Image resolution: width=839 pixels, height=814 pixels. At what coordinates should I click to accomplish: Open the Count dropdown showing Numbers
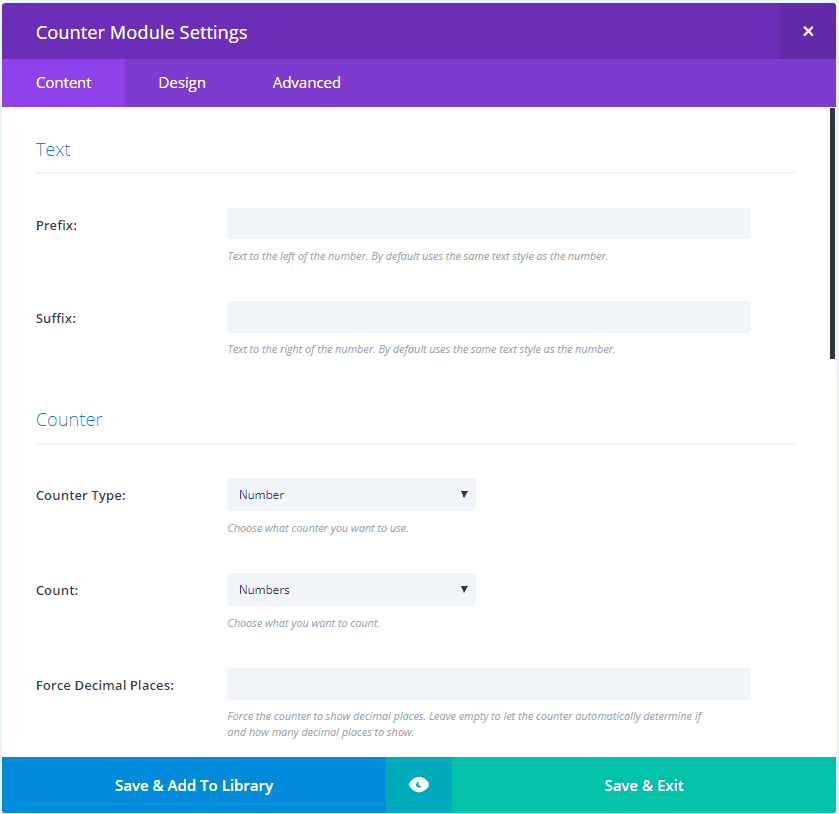point(351,590)
